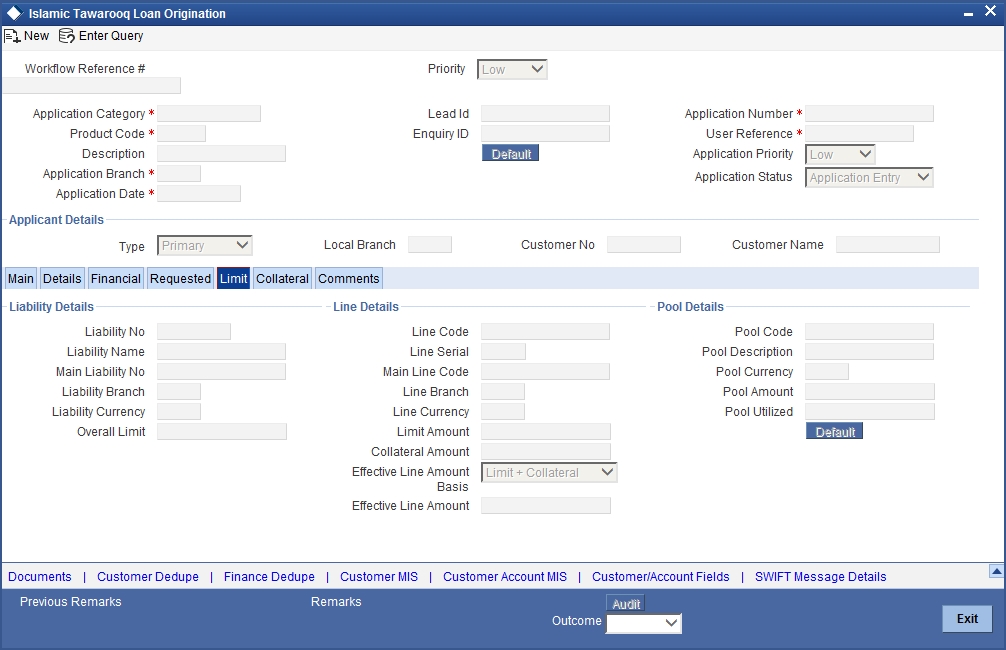The height and width of the screenshot is (650, 1006).
Task: Click the Limit Amount field
Action: click(x=546, y=431)
